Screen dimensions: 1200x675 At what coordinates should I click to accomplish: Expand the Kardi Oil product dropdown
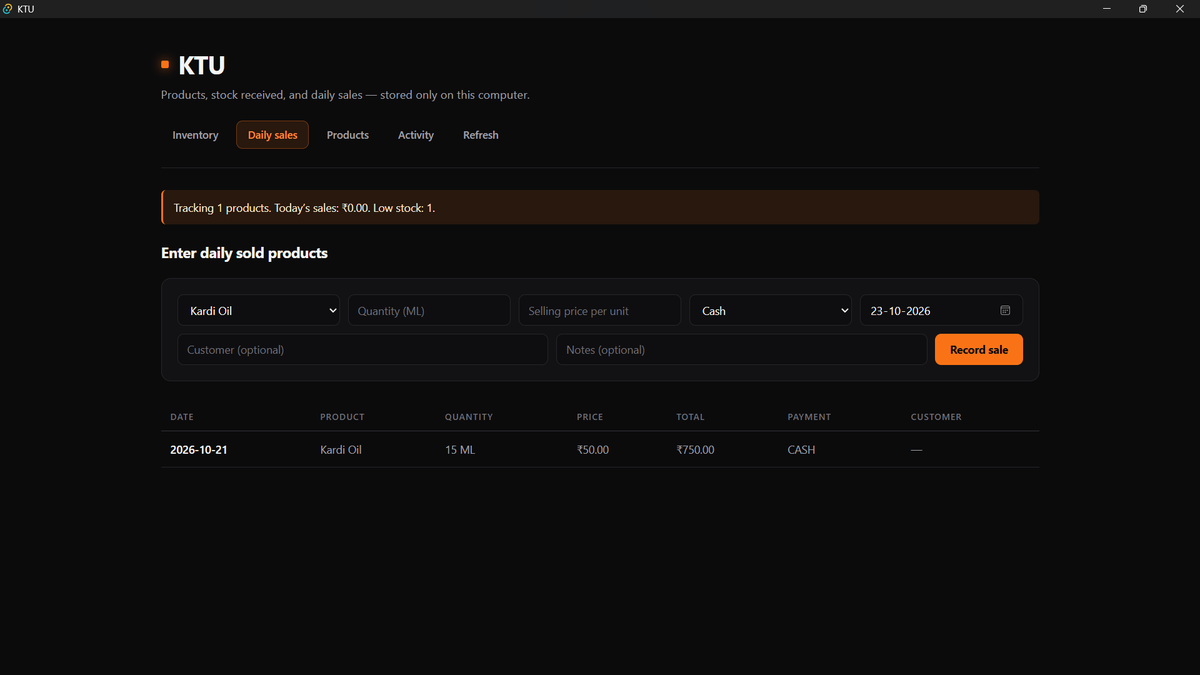pos(259,310)
